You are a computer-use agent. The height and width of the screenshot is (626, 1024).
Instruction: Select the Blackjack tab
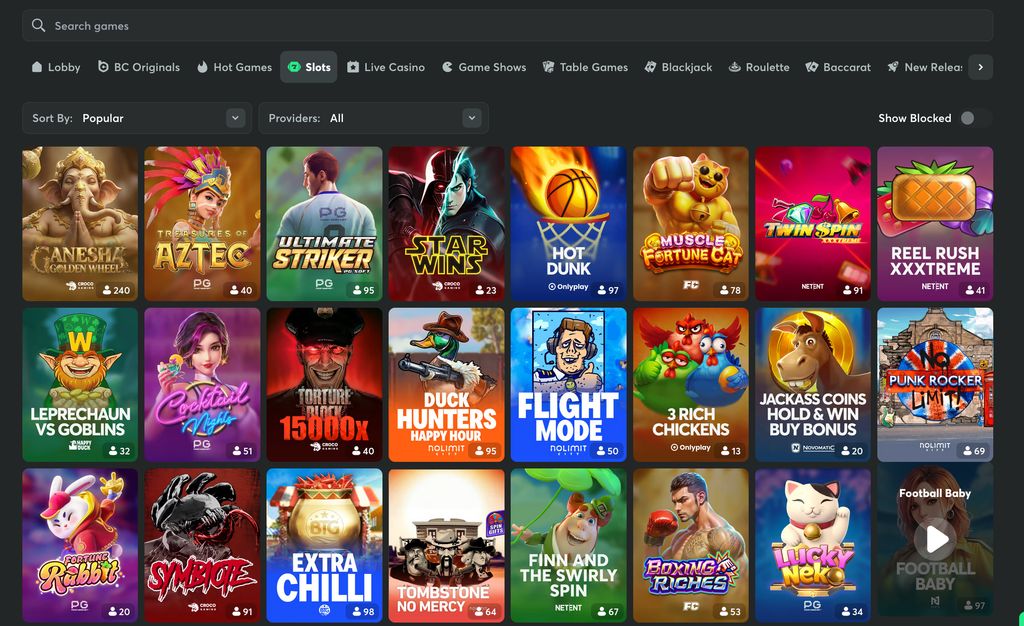click(678, 67)
